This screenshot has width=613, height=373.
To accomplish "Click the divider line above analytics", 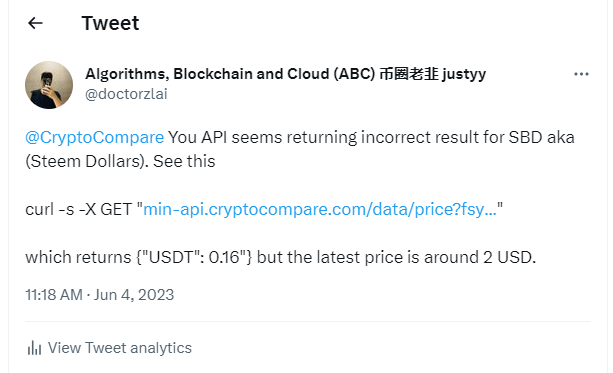I will pyautogui.click(x=308, y=322).
